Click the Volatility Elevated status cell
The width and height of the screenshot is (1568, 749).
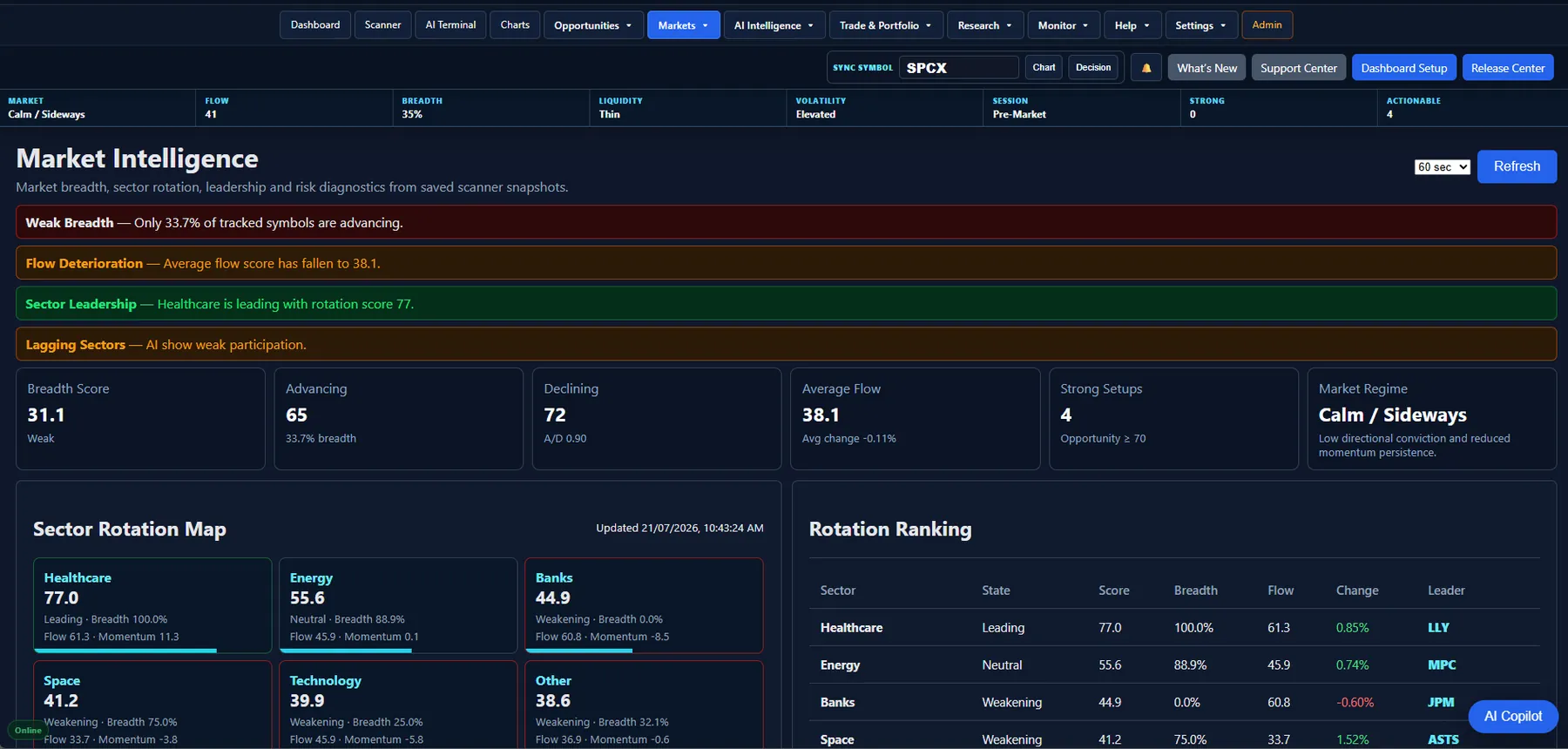click(x=884, y=108)
